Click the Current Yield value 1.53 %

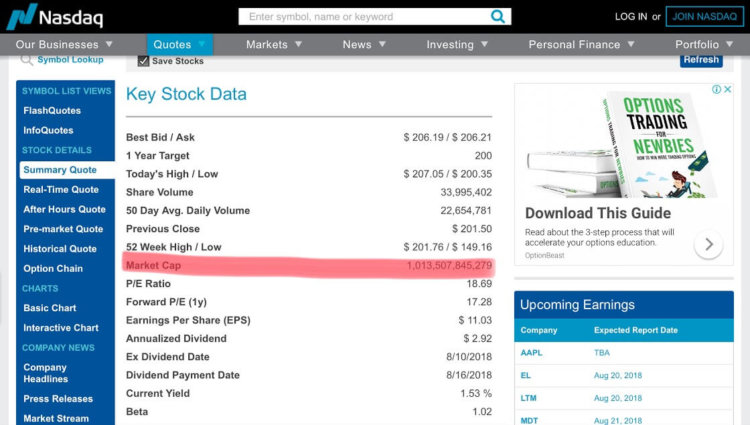point(476,393)
